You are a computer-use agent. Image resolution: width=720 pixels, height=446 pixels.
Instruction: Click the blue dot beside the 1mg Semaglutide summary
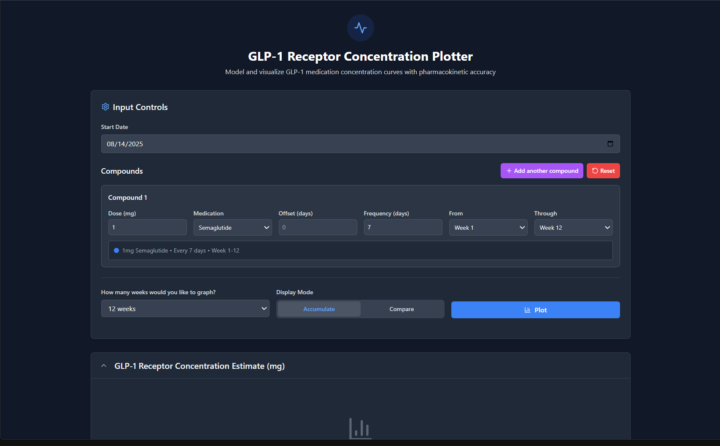(x=116, y=250)
